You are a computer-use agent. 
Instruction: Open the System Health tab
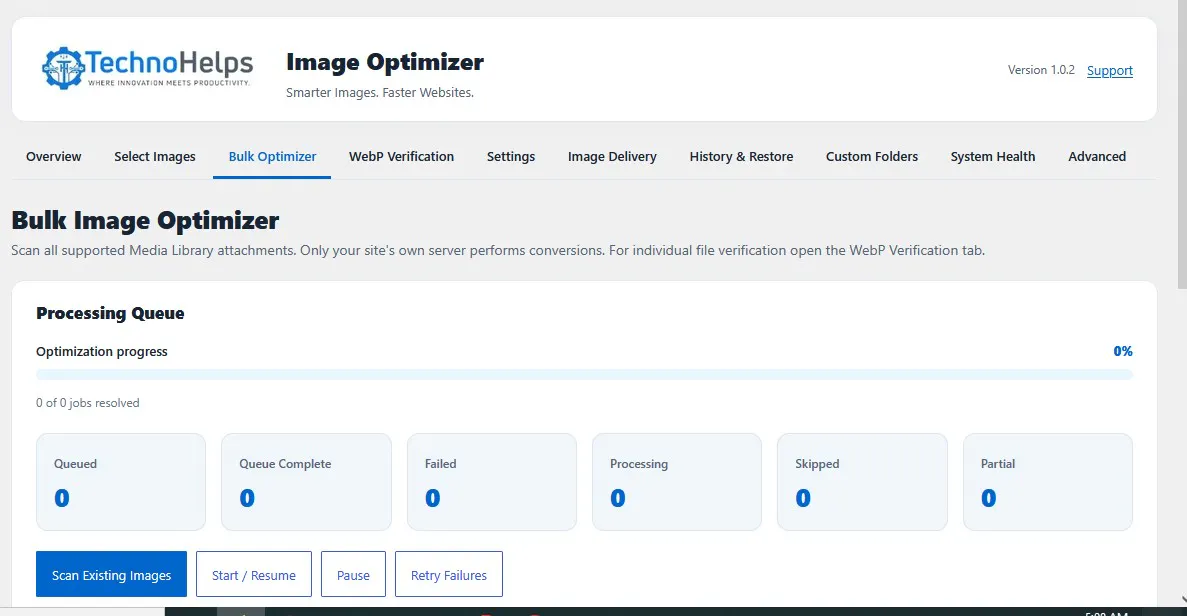pos(992,157)
